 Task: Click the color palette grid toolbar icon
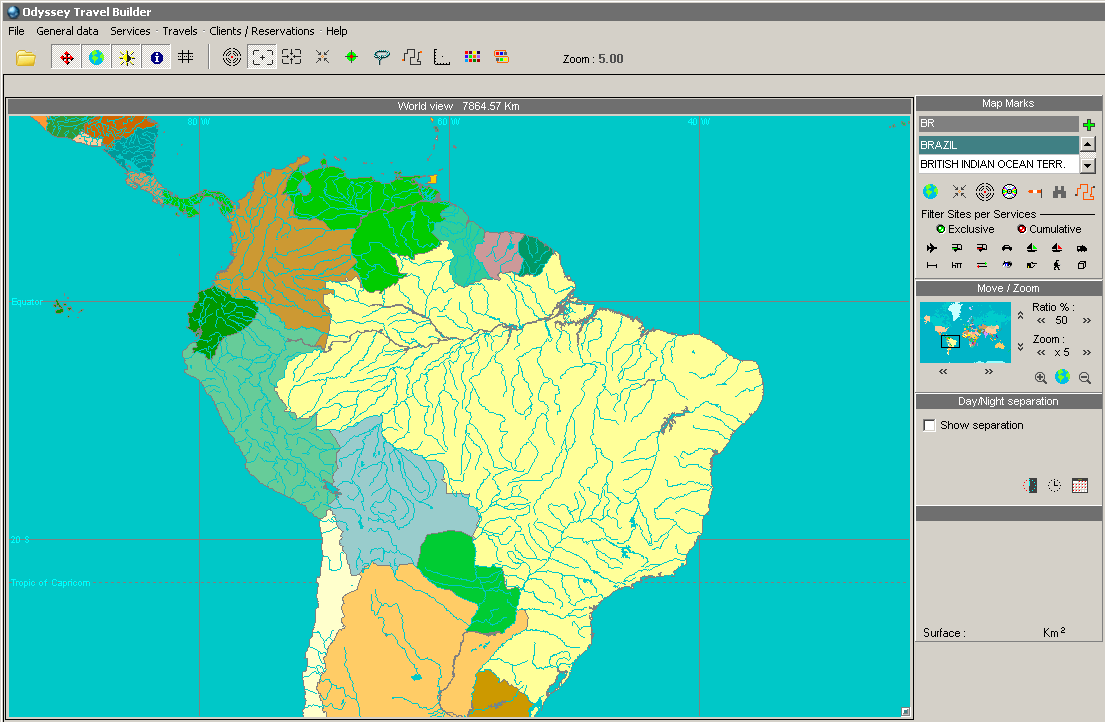(x=472, y=58)
